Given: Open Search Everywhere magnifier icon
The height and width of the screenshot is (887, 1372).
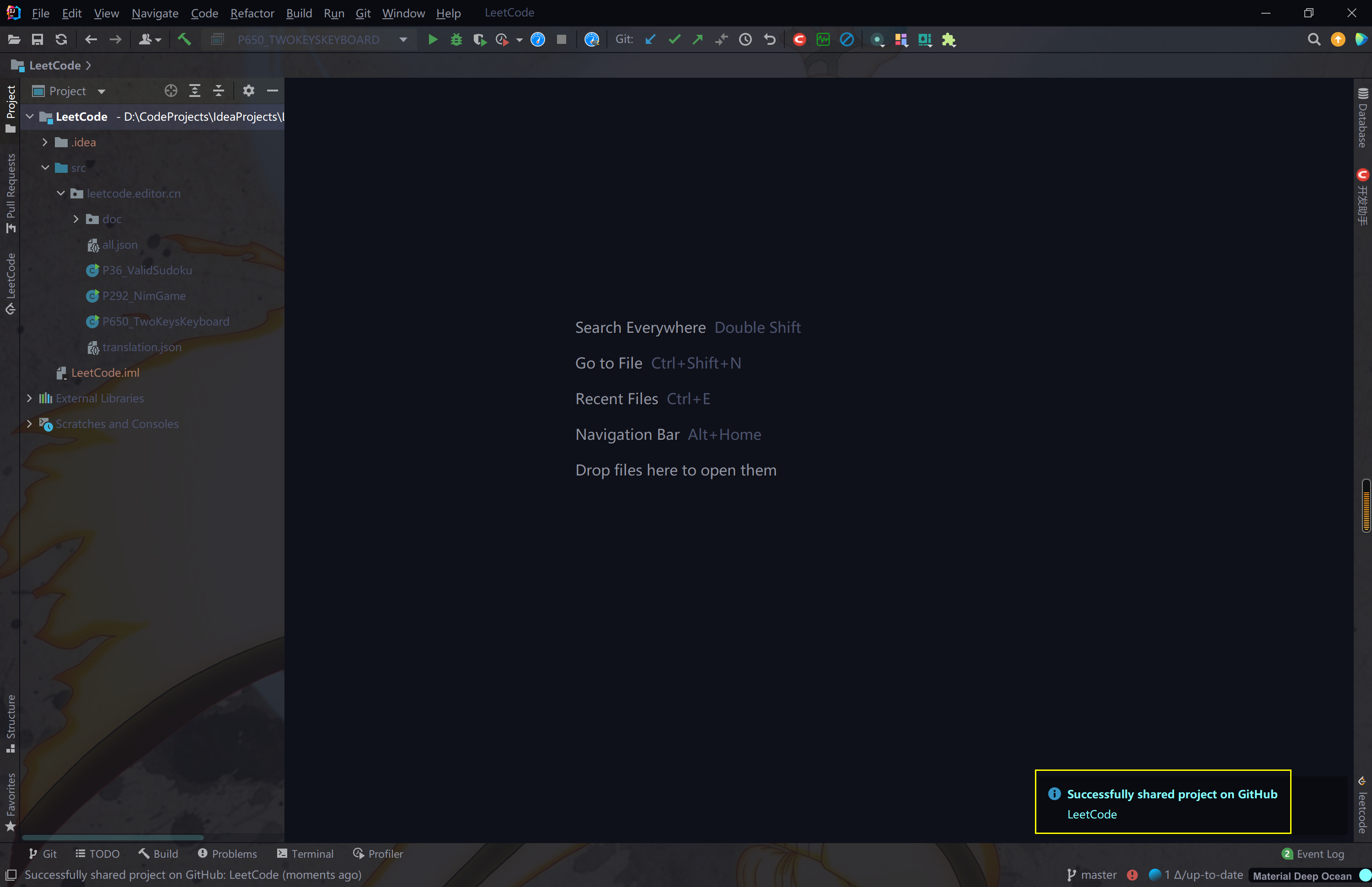Looking at the screenshot, I should click(1314, 40).
